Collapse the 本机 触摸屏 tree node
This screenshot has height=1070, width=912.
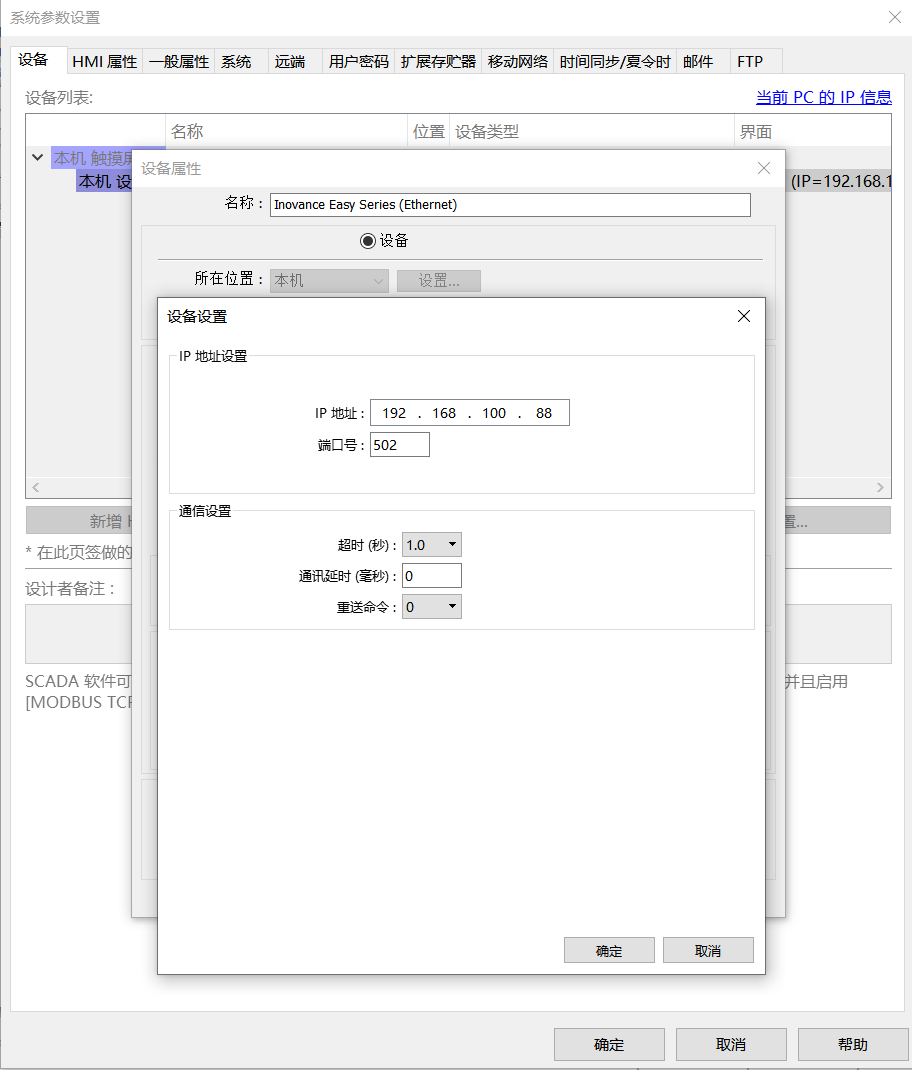[x=37, y=158]
